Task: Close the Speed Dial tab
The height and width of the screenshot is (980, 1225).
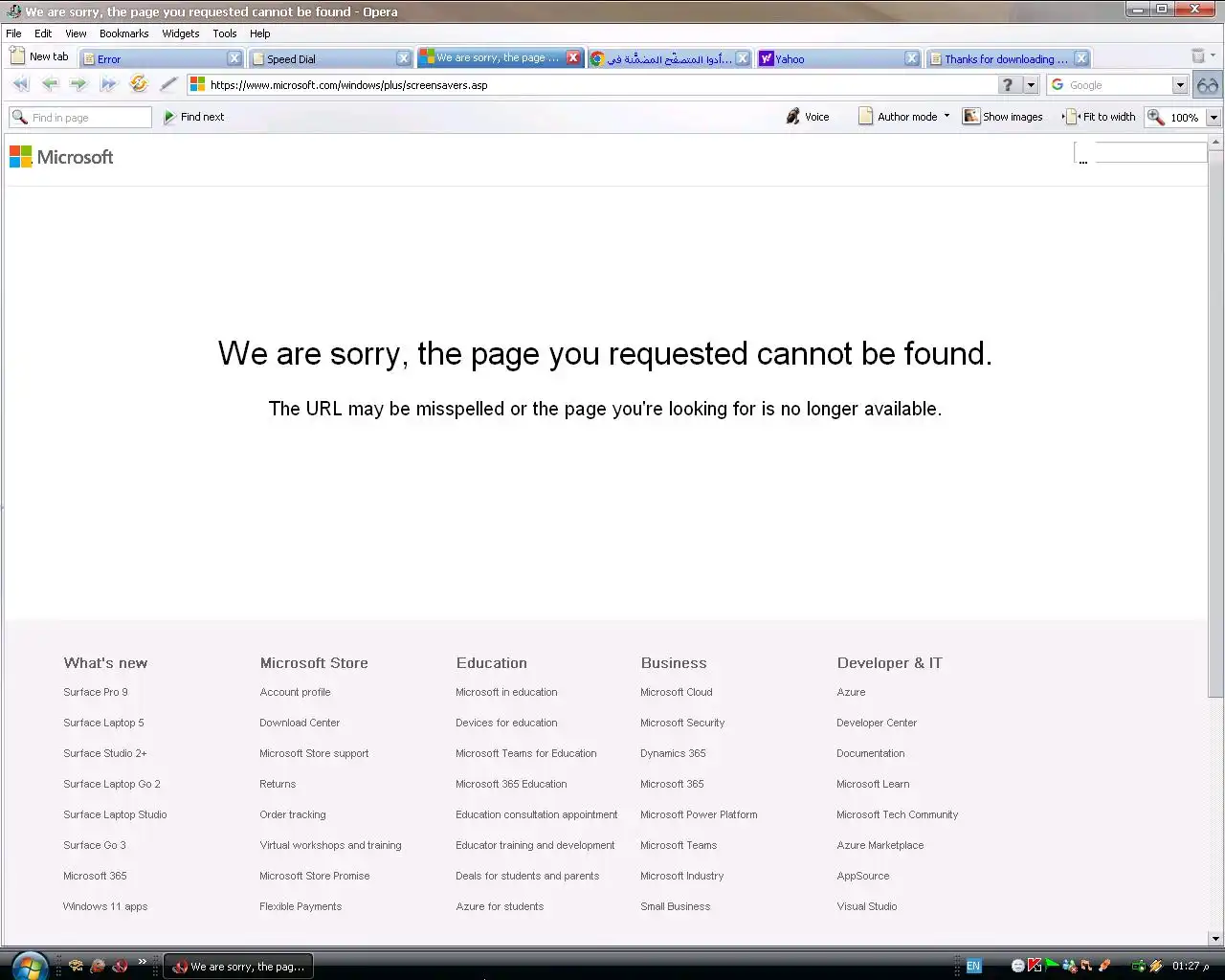Action: point(404,58)
